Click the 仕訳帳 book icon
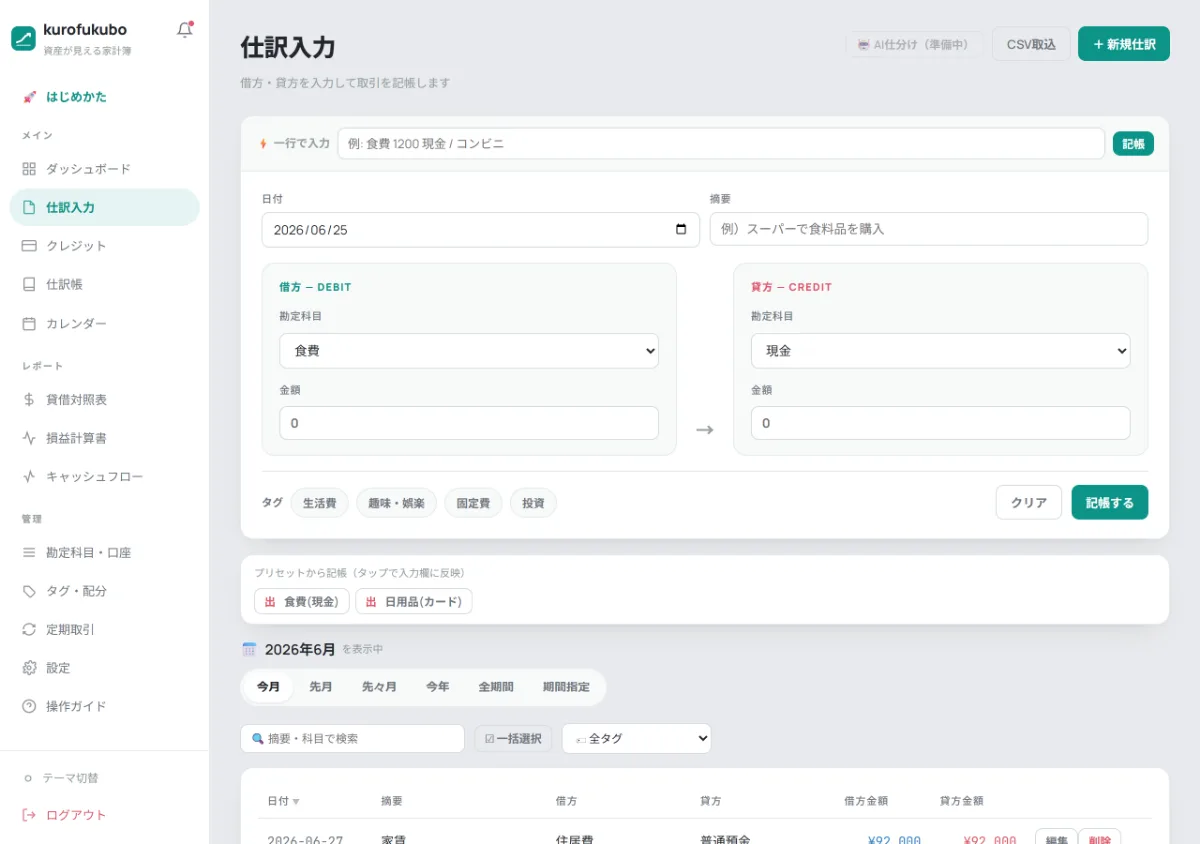This screenshot has width=1200, height=844. click(29, 284)
